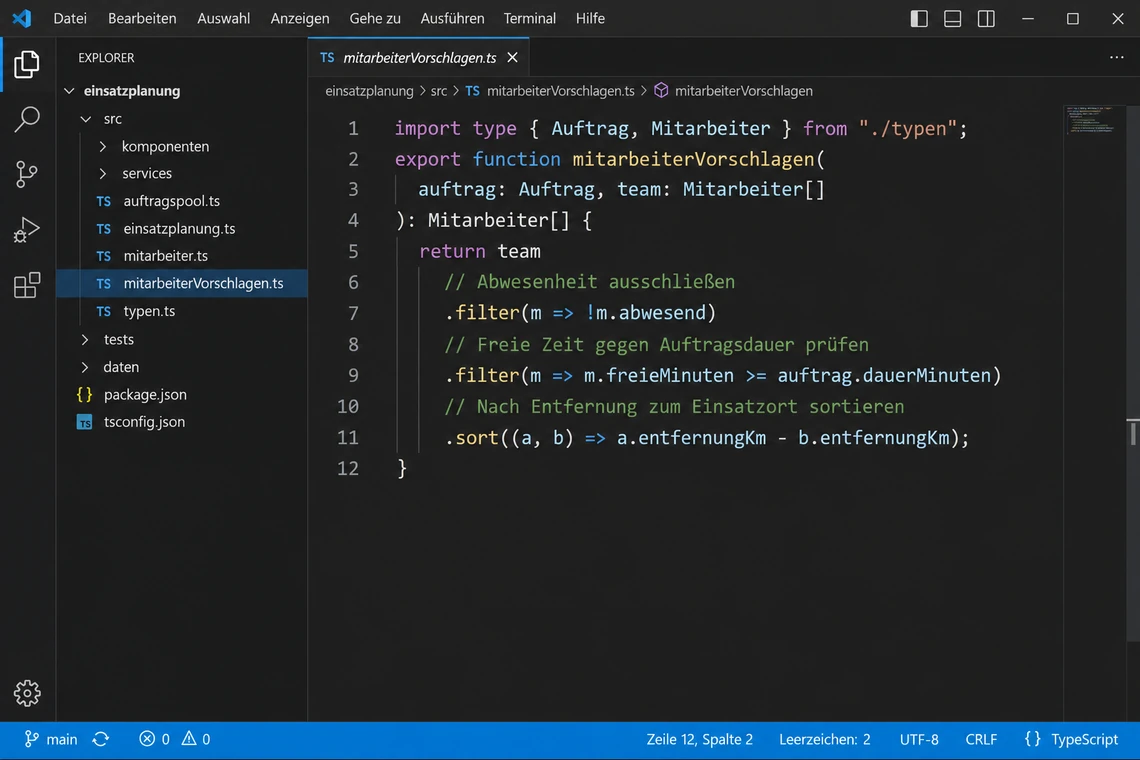Toggle the bottom panel layout icon
This screenshot has height=760, width=1140.
tap(952, 18)
